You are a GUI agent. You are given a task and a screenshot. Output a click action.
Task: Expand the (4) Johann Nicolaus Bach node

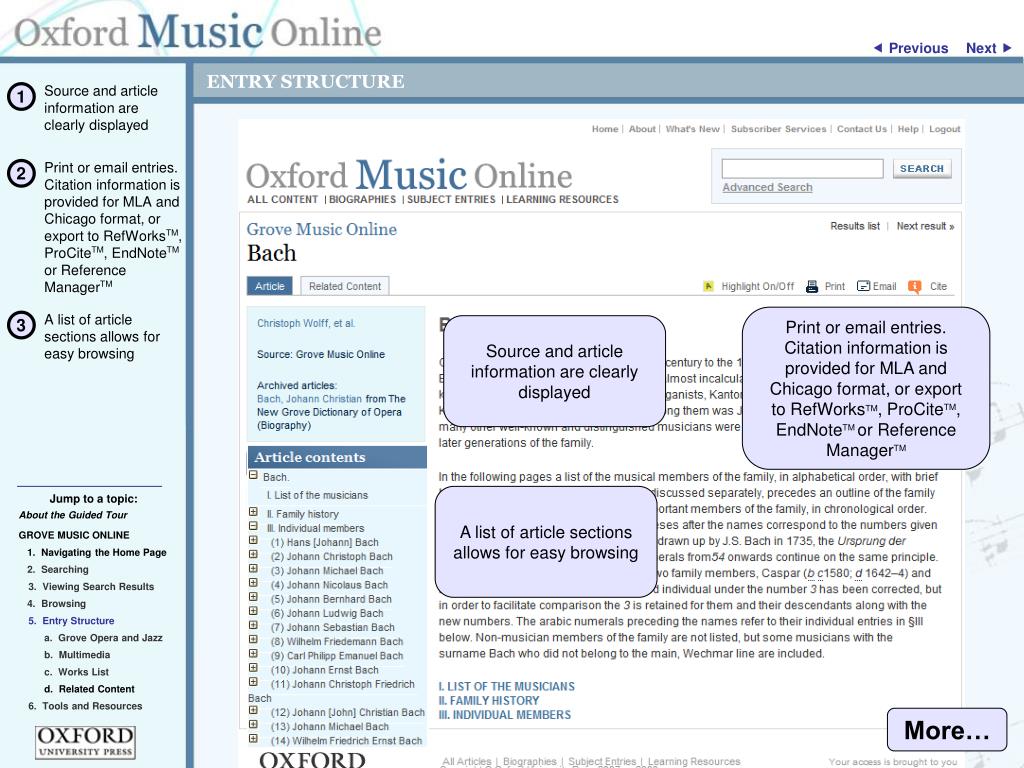(253, 583)
